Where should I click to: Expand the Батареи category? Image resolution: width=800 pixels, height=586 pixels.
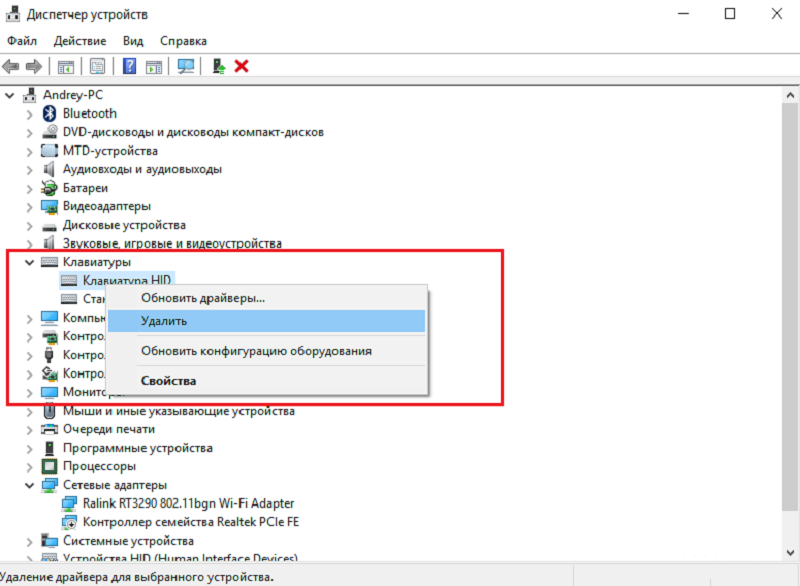coord(30,189)
